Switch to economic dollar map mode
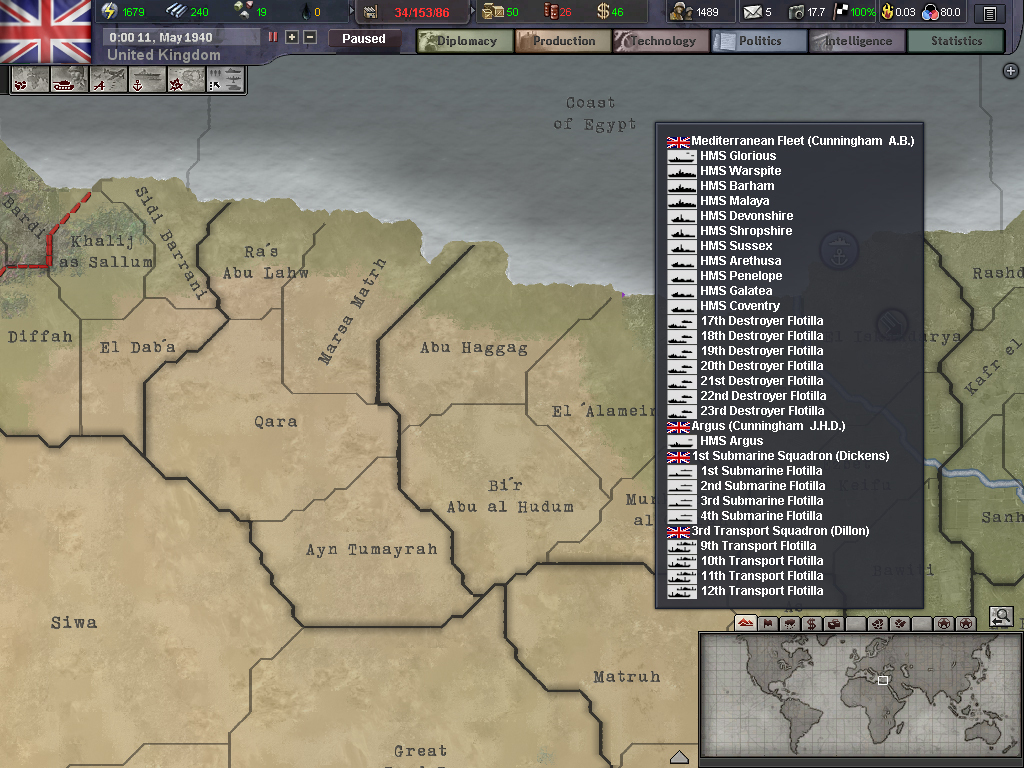The height and width of the screenshot is (768, 1024). pyautogui.click(x=811, y=623)
